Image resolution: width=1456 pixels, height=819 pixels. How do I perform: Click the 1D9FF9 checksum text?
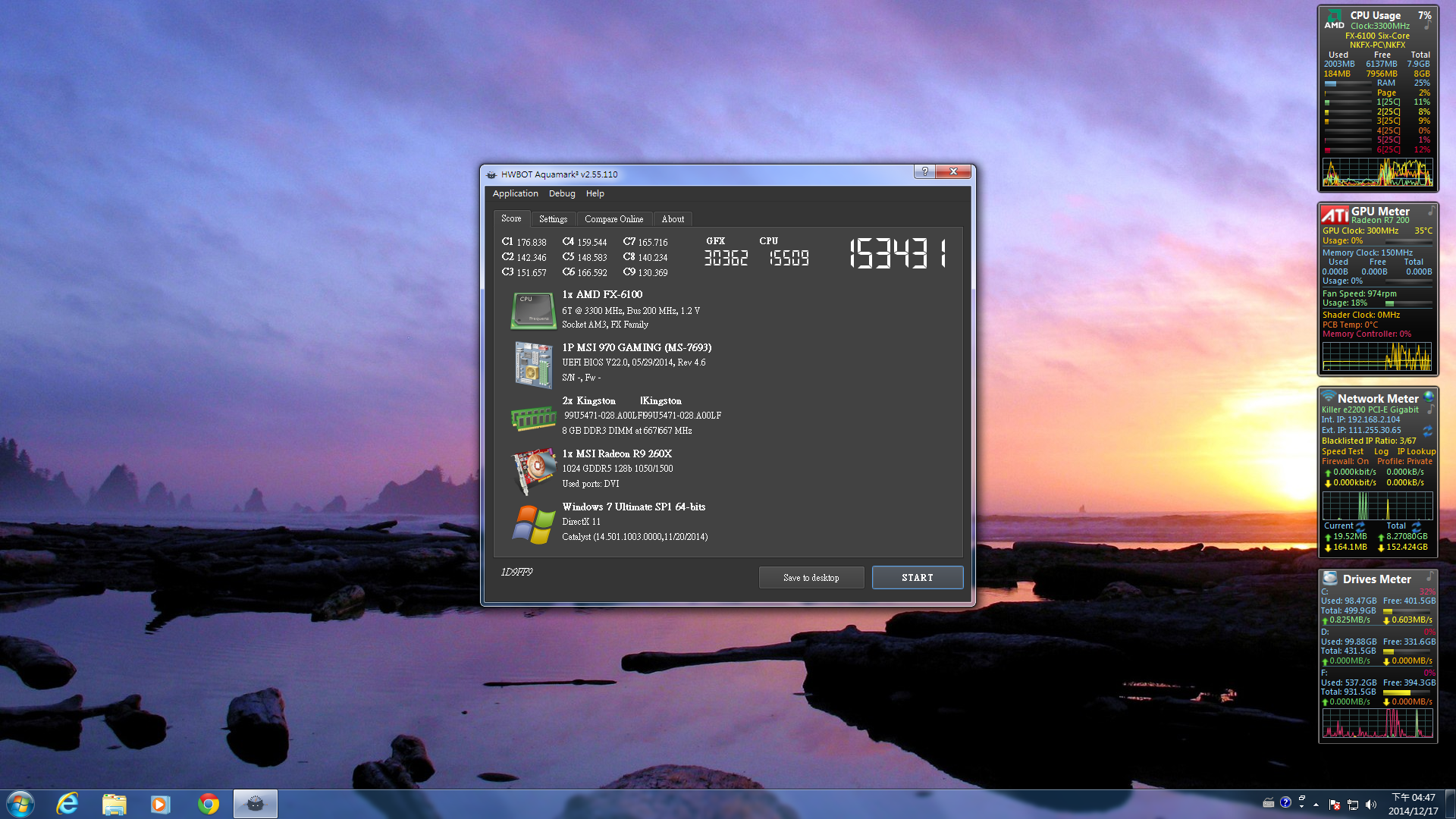(x=516, y=572)
